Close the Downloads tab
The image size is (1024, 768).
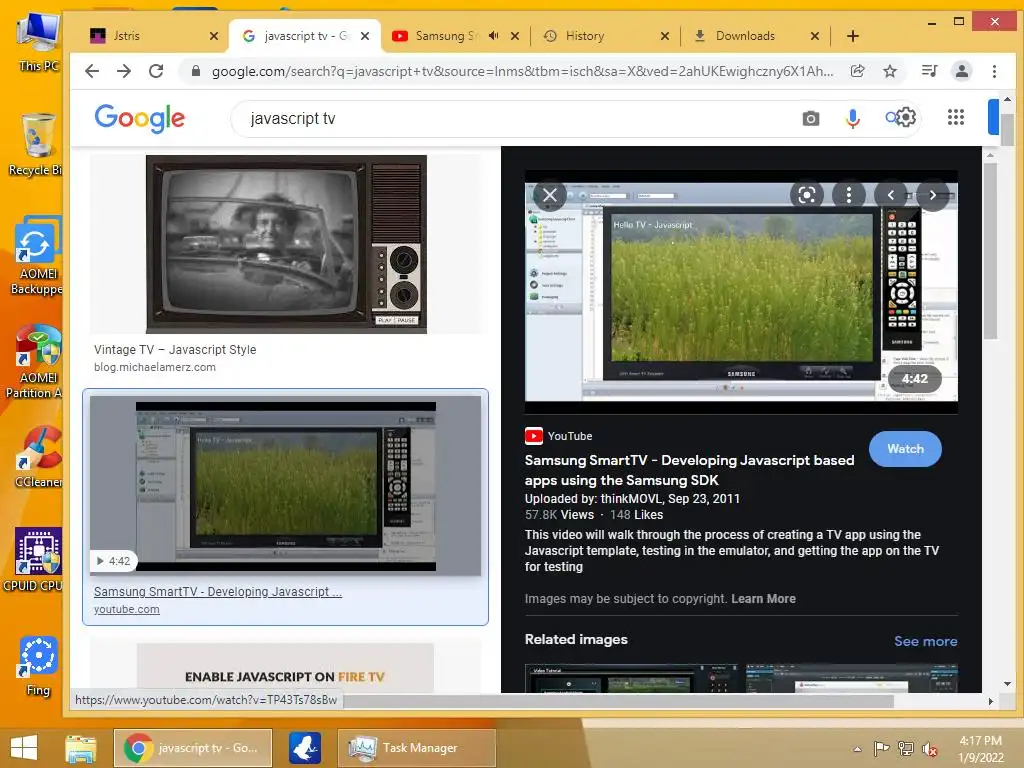coord(814,37)
